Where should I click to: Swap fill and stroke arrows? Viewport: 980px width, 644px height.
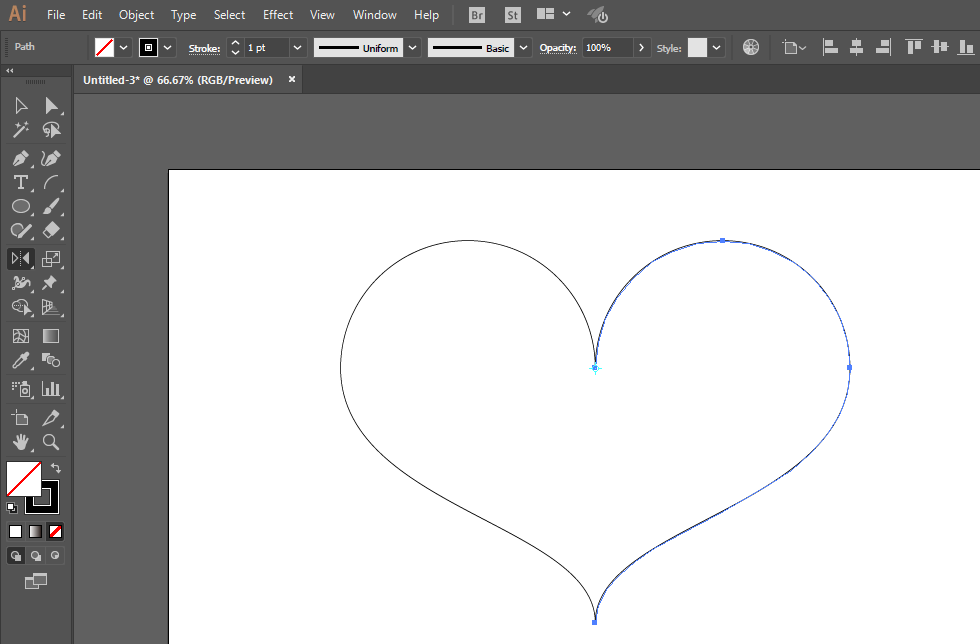[56, 468]
